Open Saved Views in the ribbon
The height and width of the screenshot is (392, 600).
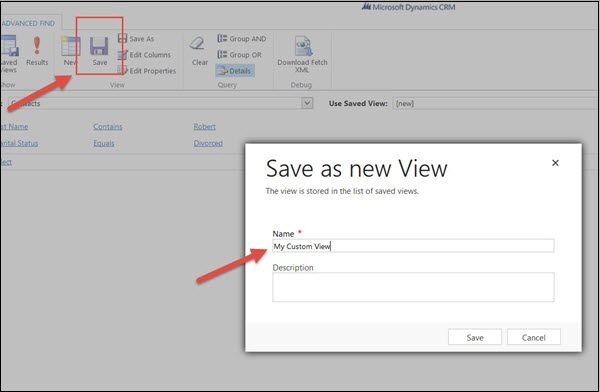9,54
